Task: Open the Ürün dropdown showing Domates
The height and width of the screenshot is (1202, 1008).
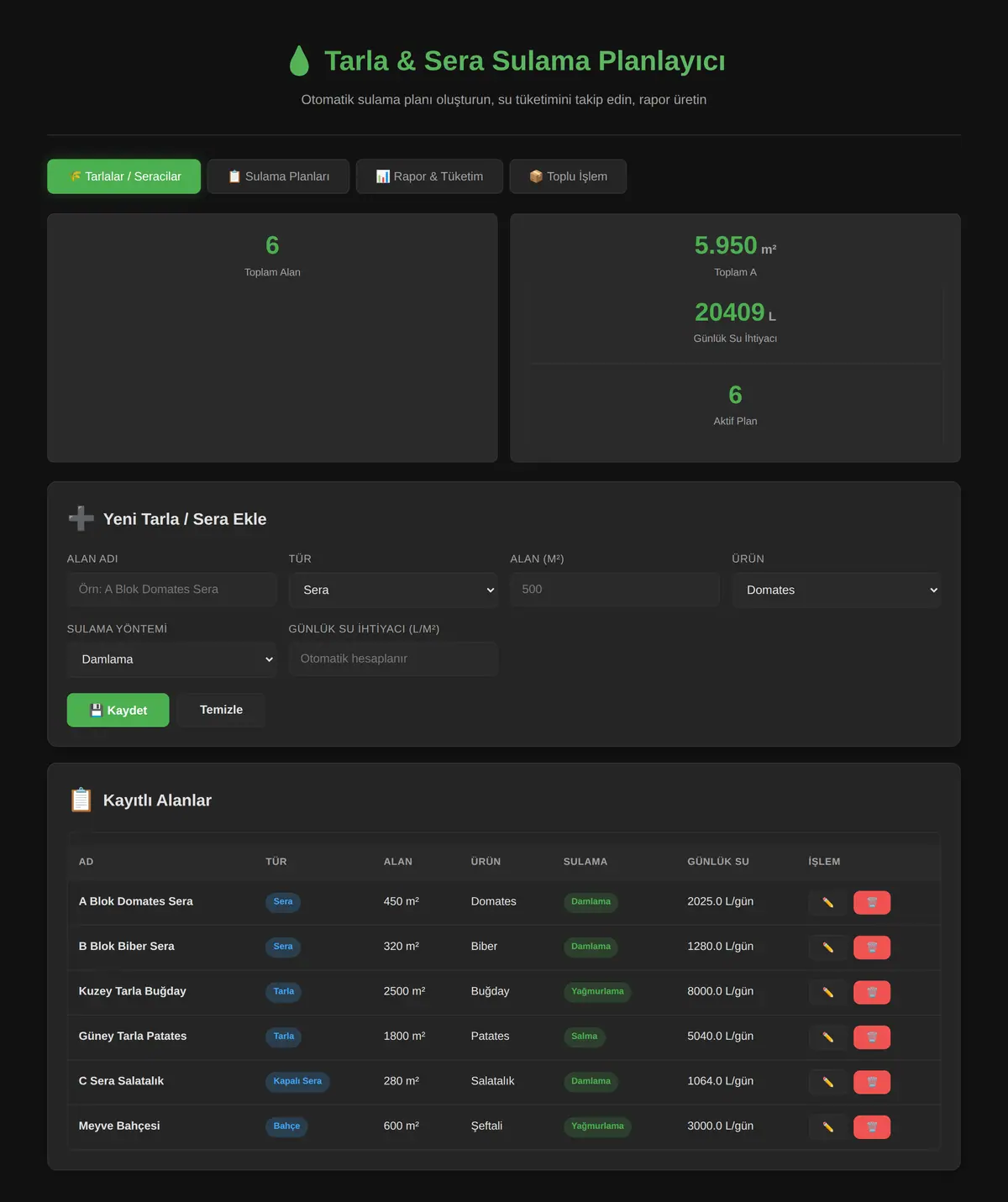Action: pyautogui.click(x=837, y=590)
